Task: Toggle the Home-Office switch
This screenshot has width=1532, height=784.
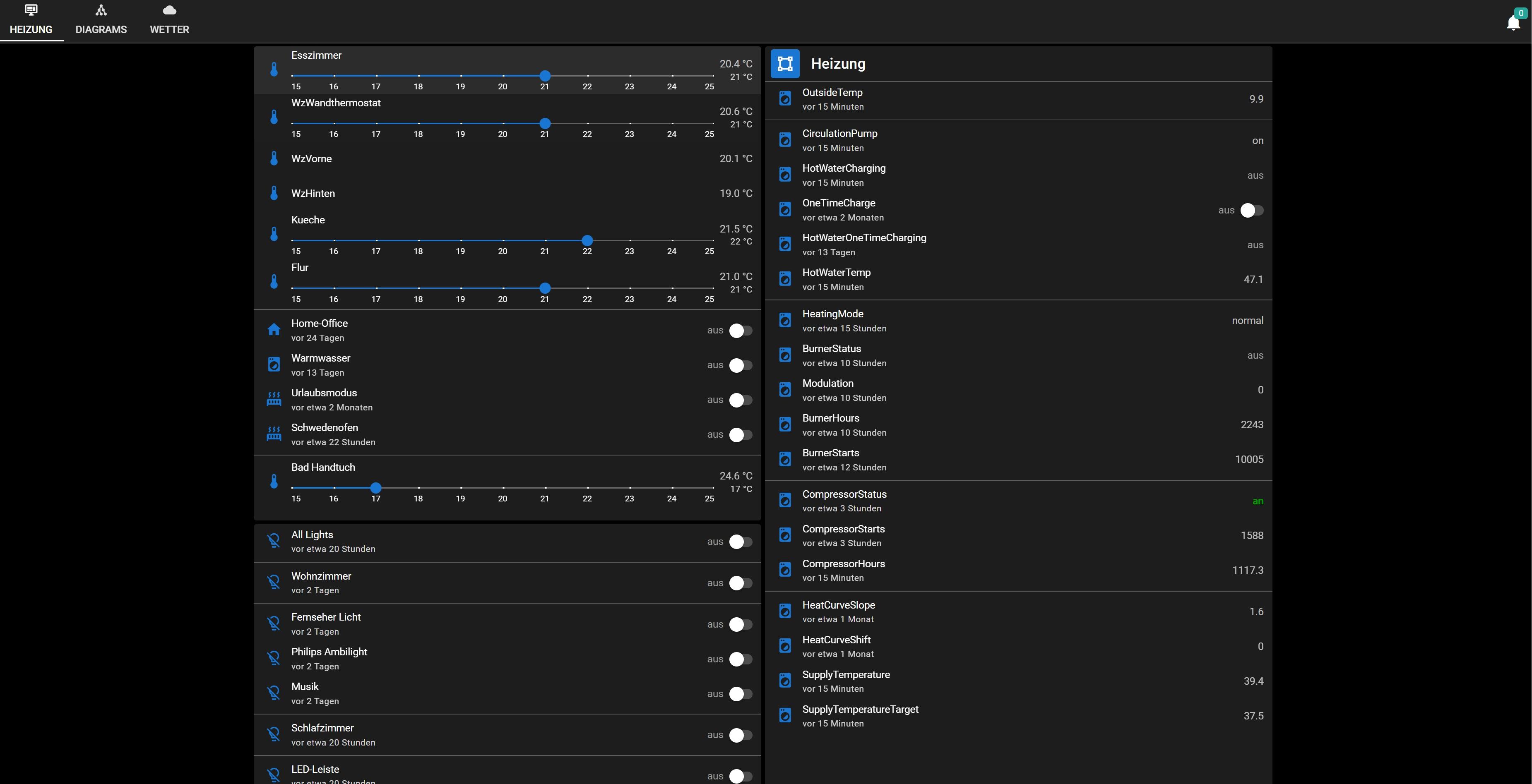Action: [x=740, y=331]
